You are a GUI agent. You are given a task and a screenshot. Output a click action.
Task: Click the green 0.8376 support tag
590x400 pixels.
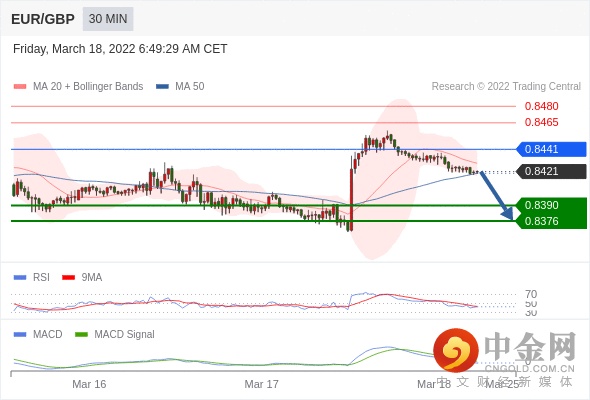tap(551, 221)
